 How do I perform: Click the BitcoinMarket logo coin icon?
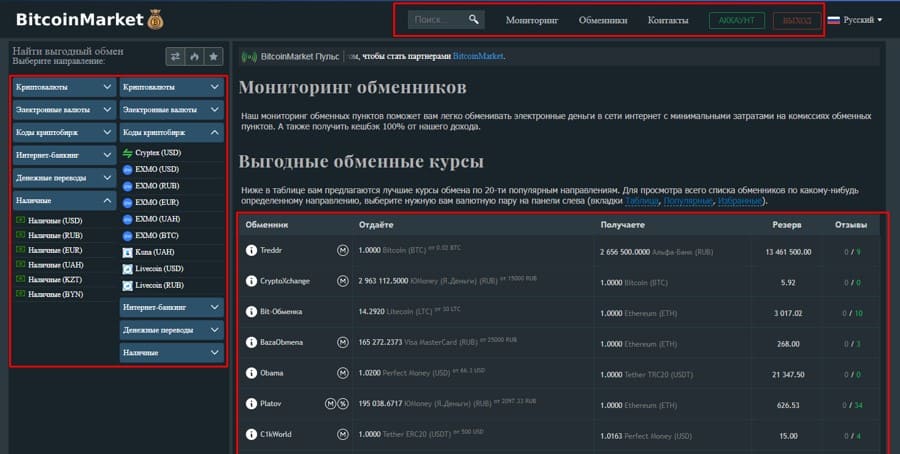click(x=155, y=20)
